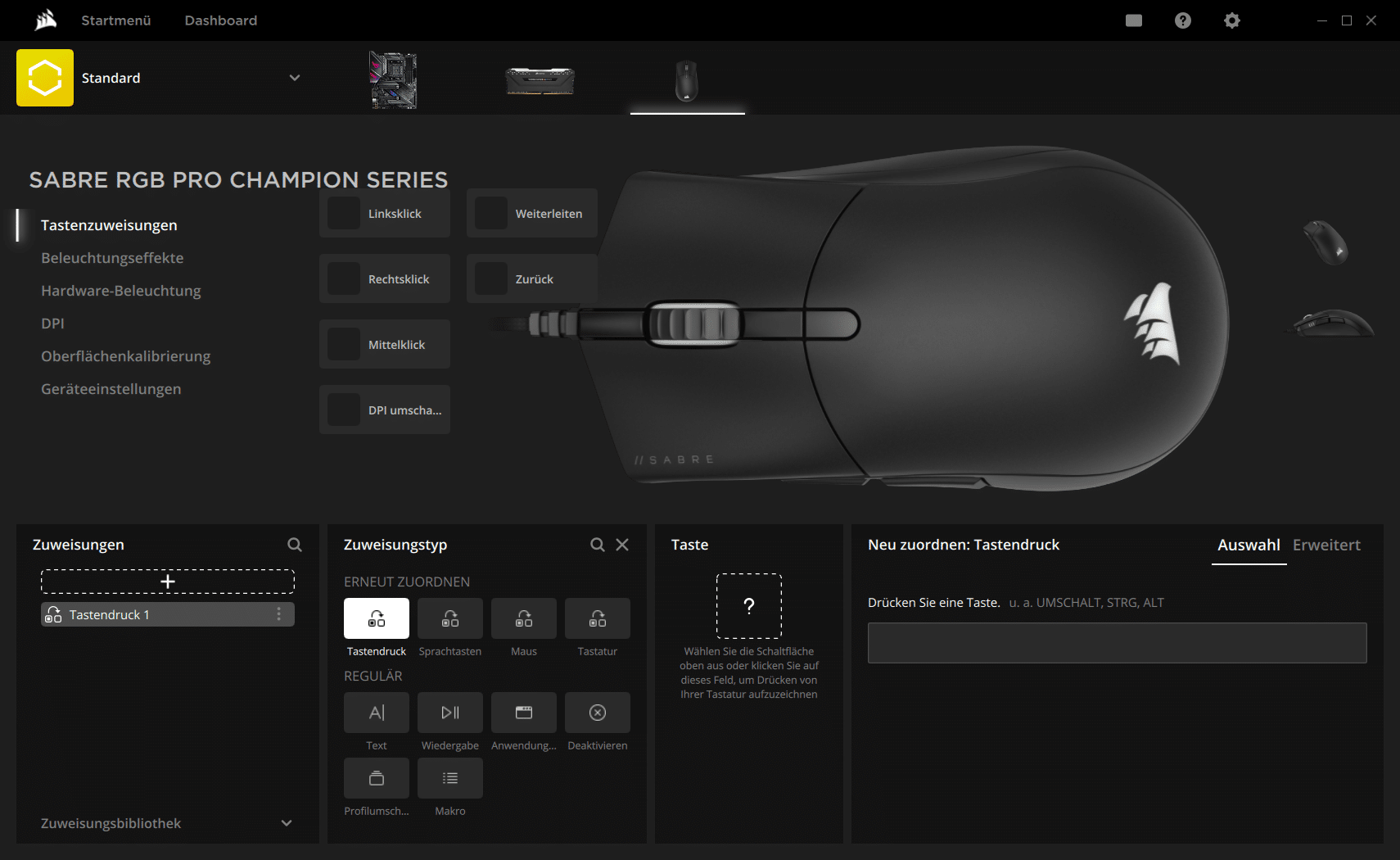Viewport: 1400px width, 860px height.
Task: Expand the Zuweisungsbibliothek section
Action: pyautogui.click(x=287, y=823)
